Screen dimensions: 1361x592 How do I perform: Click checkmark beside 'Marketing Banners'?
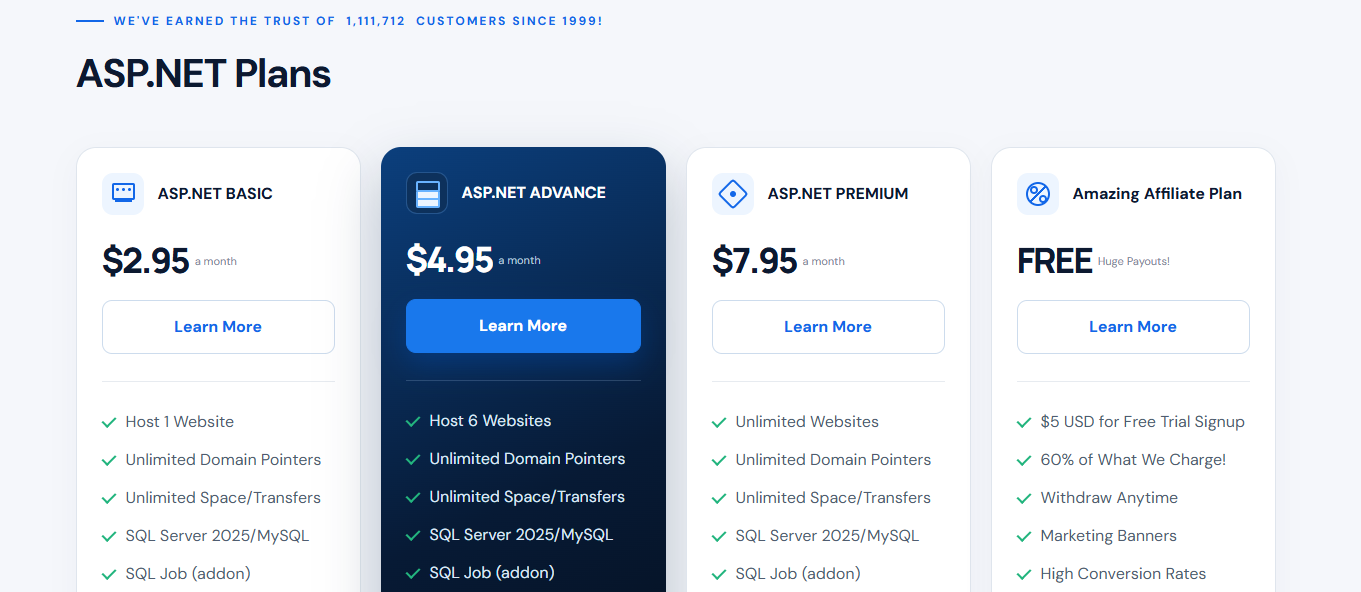pos(1024,537)
